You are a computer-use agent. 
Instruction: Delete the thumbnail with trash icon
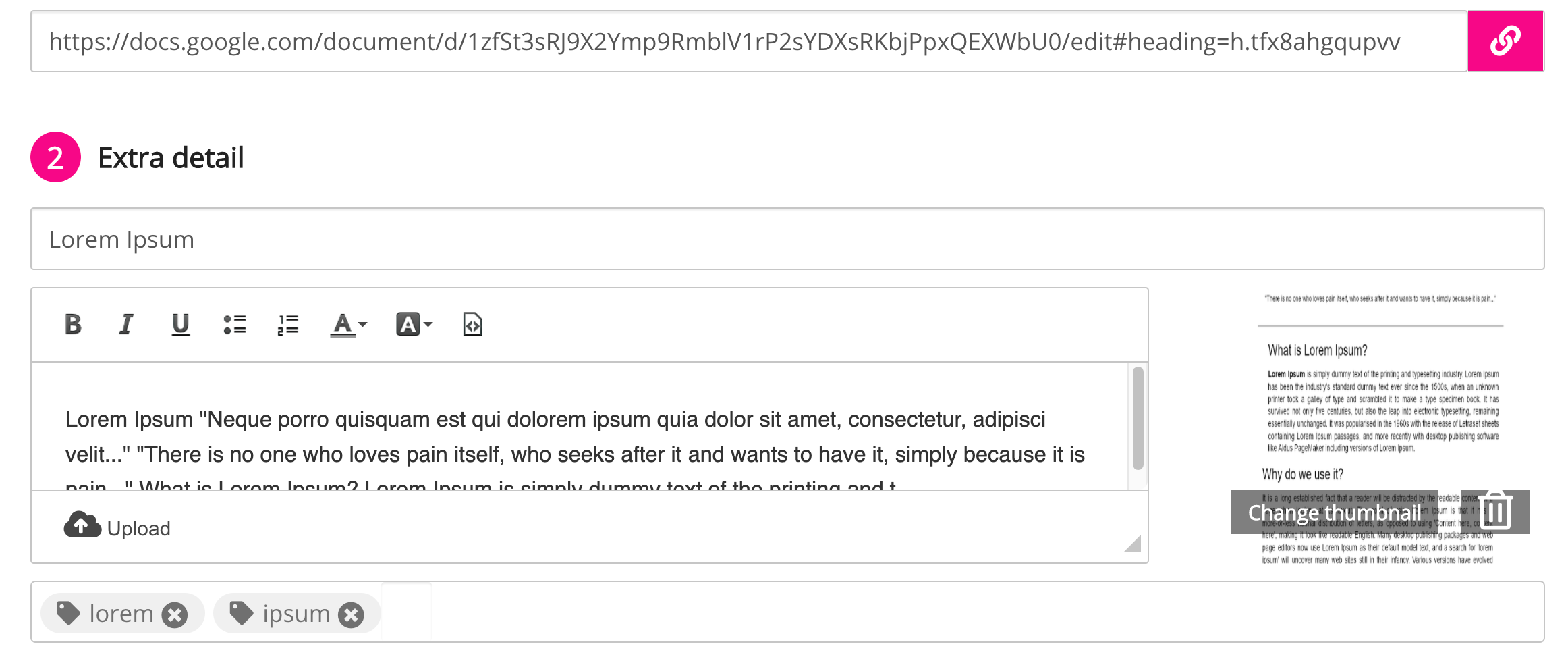pyautogui.click(x=1495, y=511)
